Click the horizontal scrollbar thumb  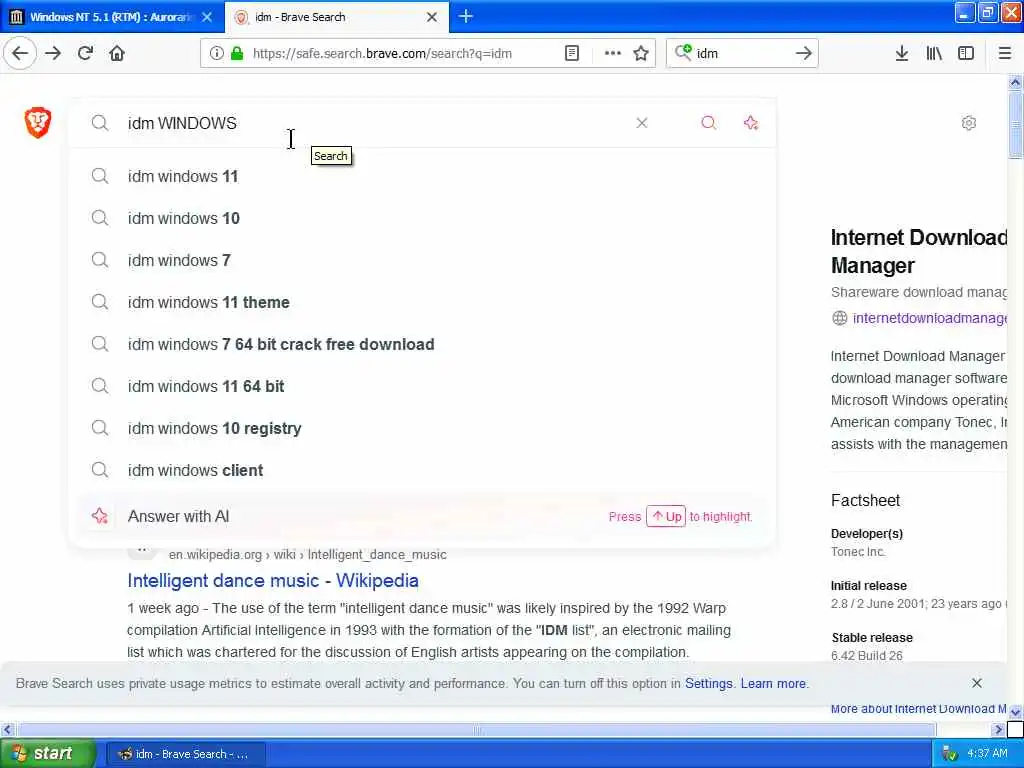[477, 729]
